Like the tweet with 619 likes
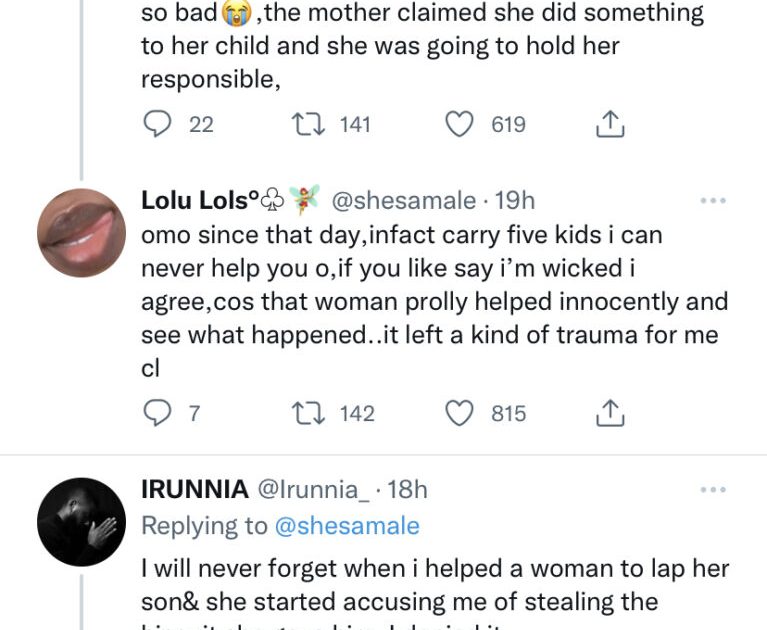767x630 pixels. (458, 124)
